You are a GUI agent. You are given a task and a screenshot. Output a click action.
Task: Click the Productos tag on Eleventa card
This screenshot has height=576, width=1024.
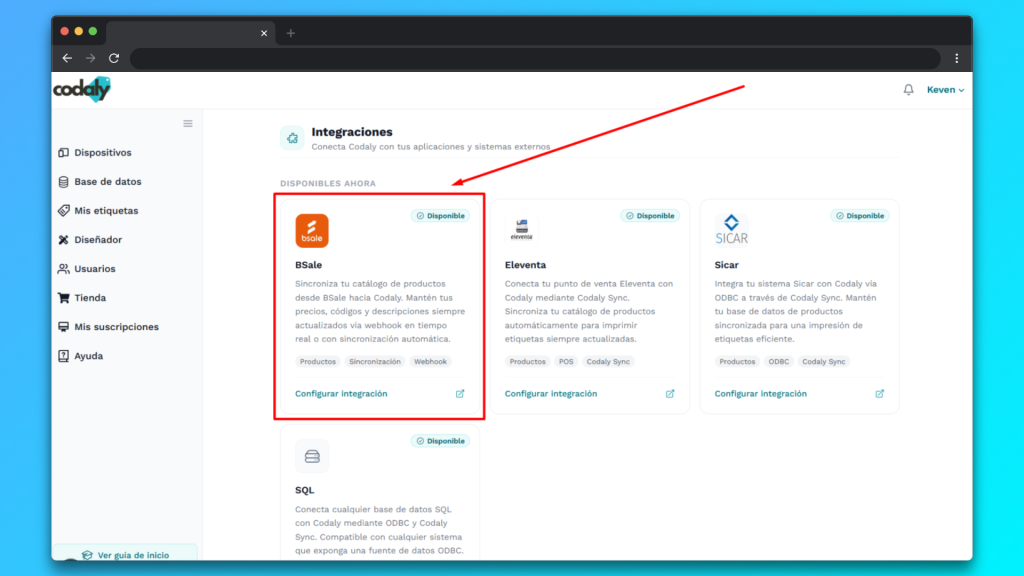pos(527,361)
